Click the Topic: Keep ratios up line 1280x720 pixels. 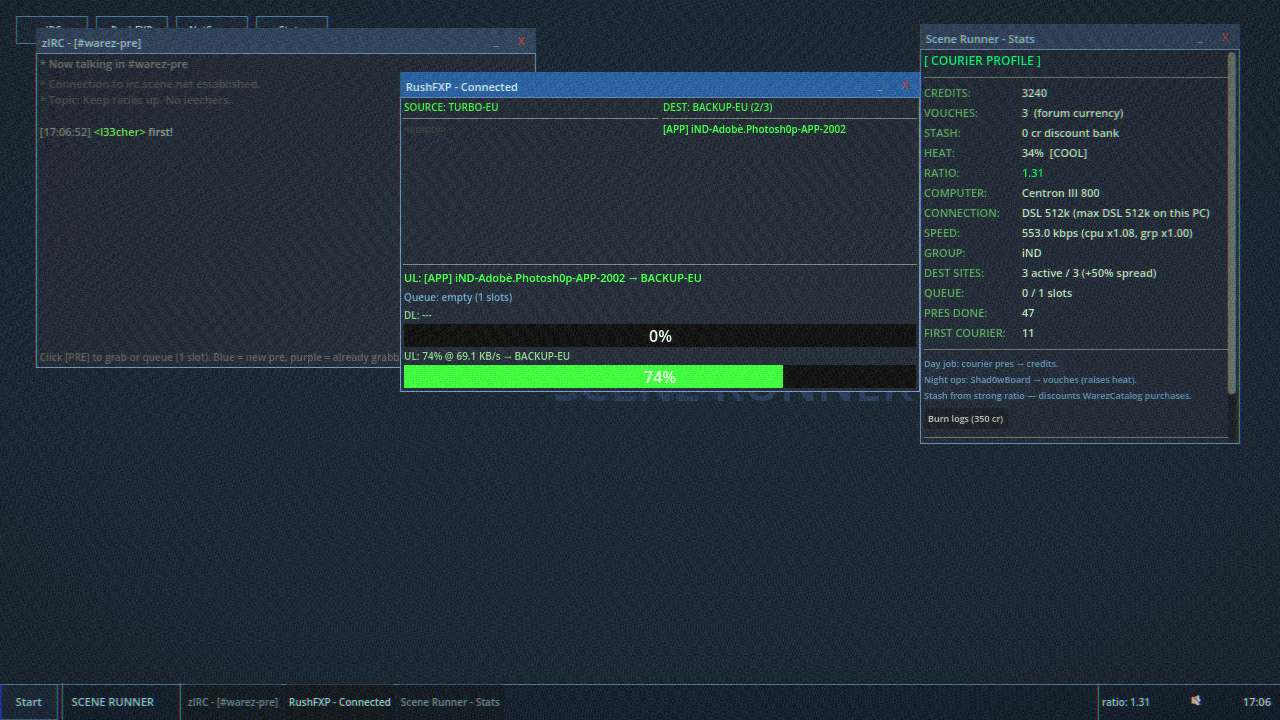[x=135, y=100]
